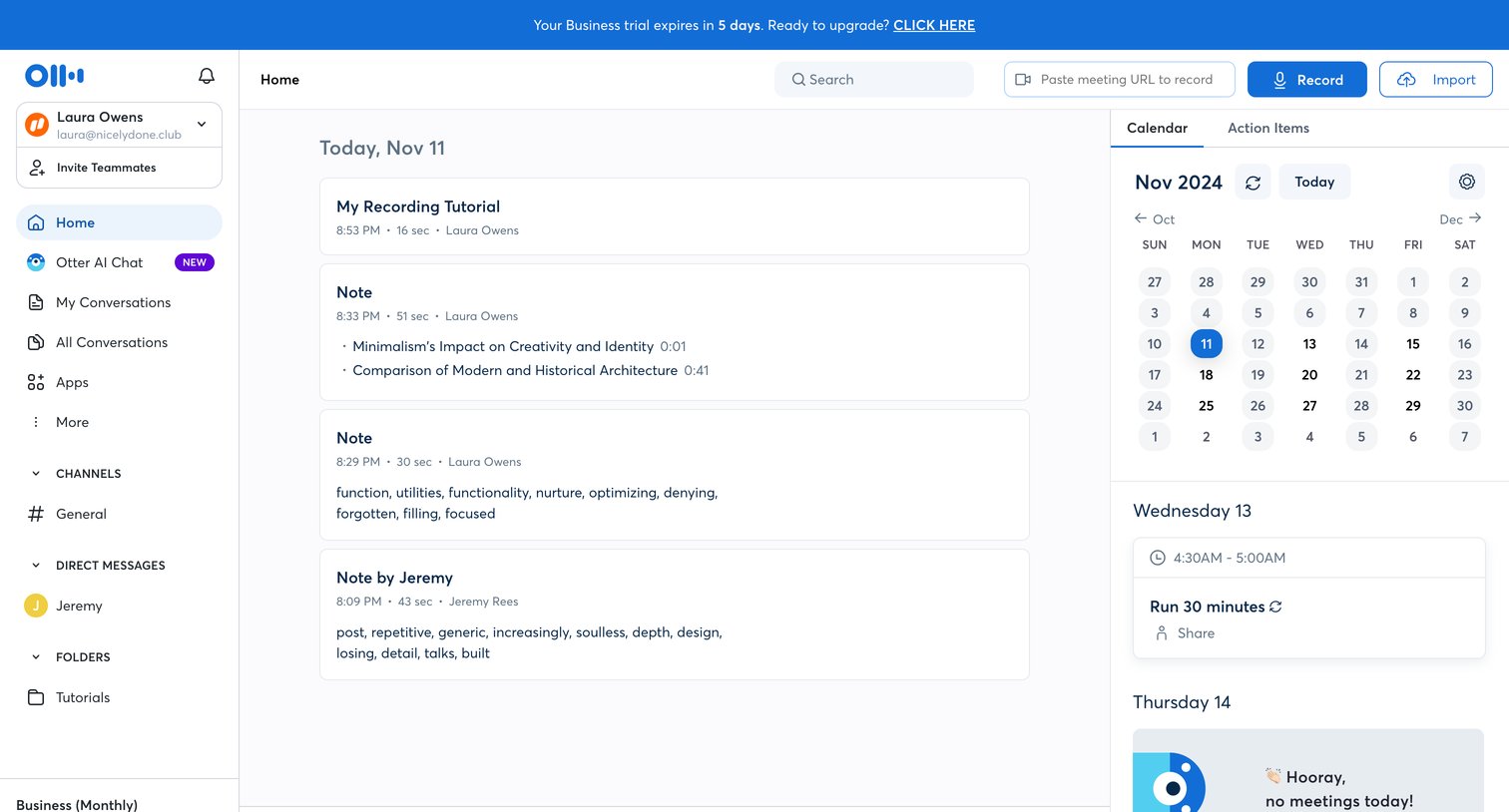
Task: Click Share under Run 30 minutes
Action: coord(1196,633)
